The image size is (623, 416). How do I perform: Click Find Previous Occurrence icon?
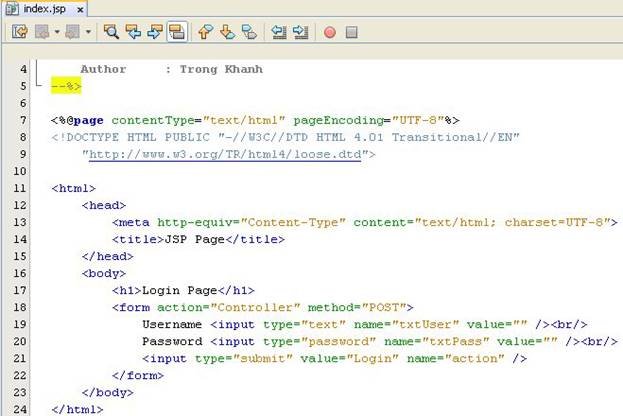tap(133, 32)
